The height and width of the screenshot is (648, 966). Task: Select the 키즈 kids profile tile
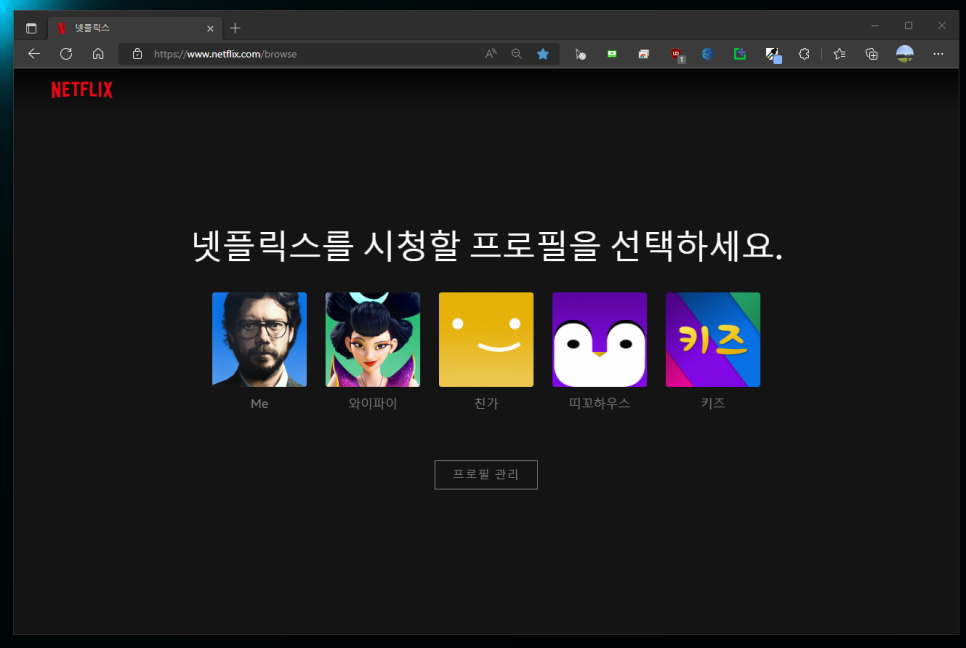pyautogui.click(x=713, y=339)
